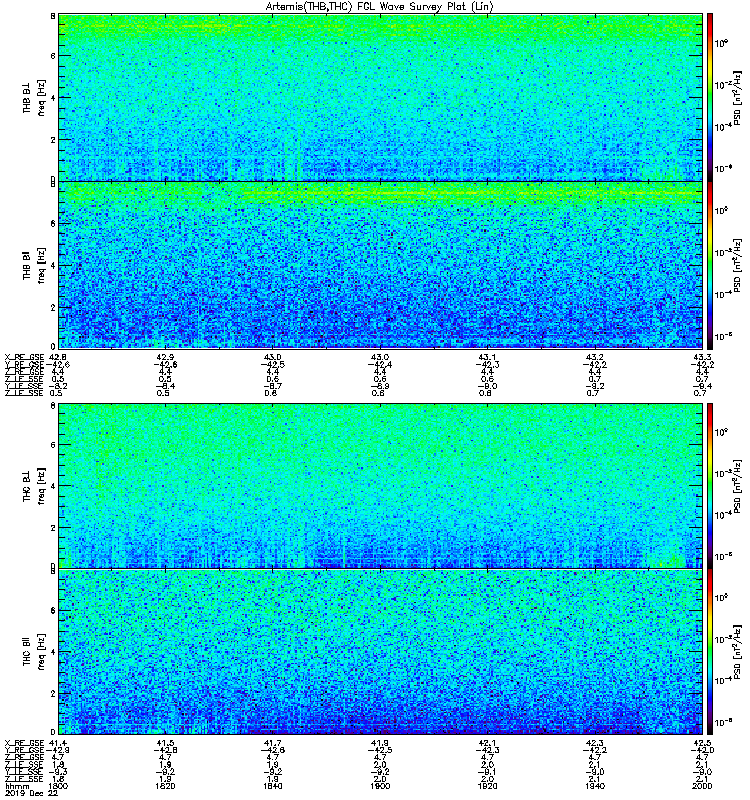750x800 pixels.
Task: Click the '-8.2' Y_LE_SSE value for THB
Action: [x=58, y=386]
